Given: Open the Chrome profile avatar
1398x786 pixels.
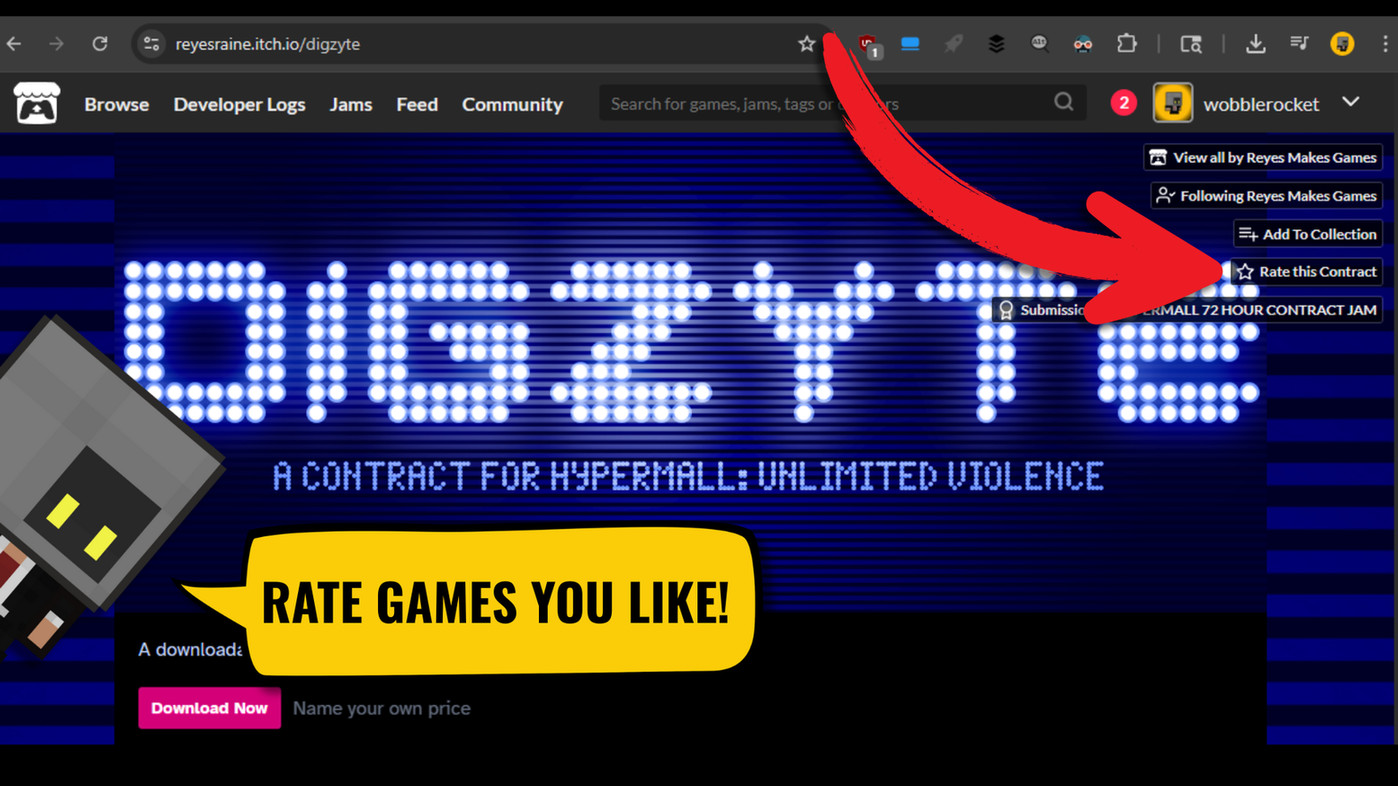Looking at the screenshot, I should (x=1342, y=44).
